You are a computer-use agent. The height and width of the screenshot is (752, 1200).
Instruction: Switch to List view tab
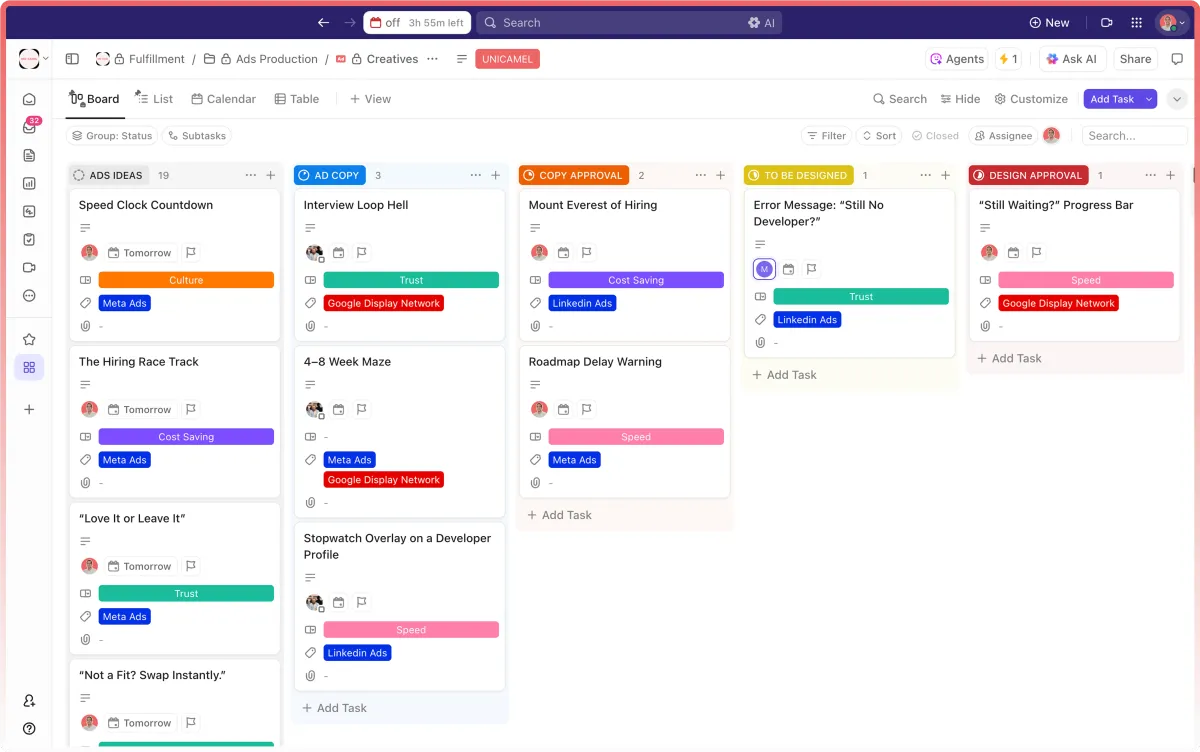[154, 99]
